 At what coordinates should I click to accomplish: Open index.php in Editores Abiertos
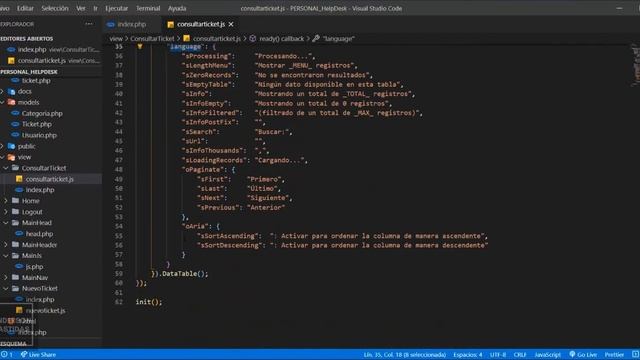point(51,49)
